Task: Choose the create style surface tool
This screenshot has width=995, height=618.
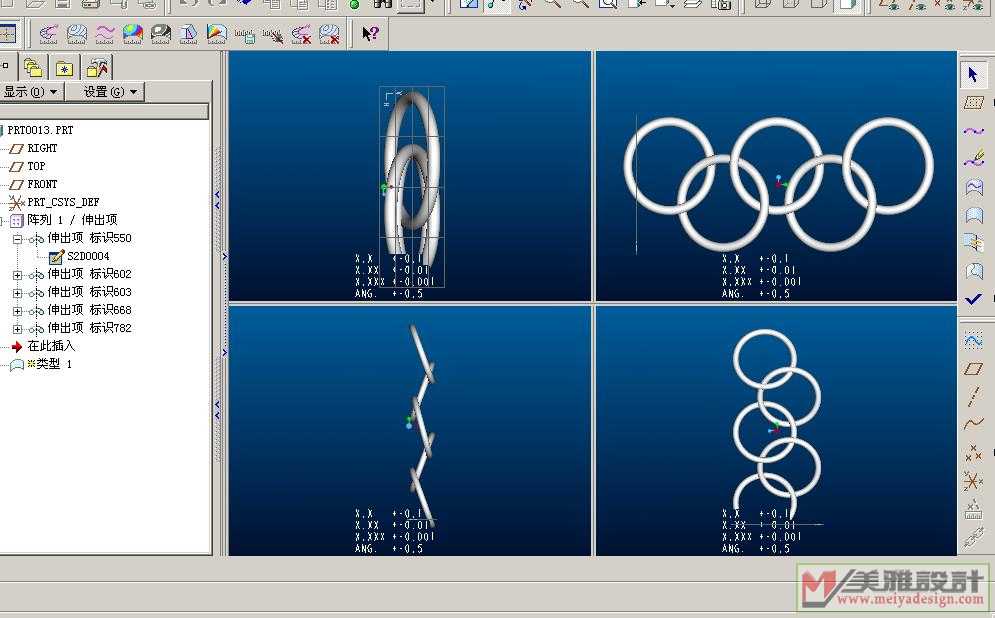Action: [x=973, y=215]
